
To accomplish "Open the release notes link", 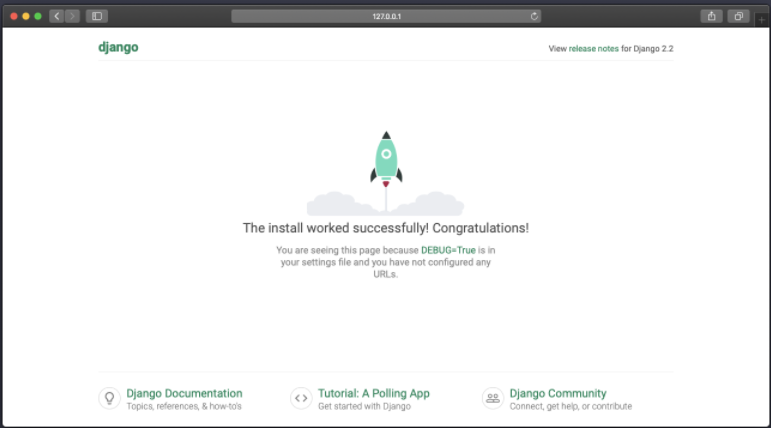I will pos(593,49).
